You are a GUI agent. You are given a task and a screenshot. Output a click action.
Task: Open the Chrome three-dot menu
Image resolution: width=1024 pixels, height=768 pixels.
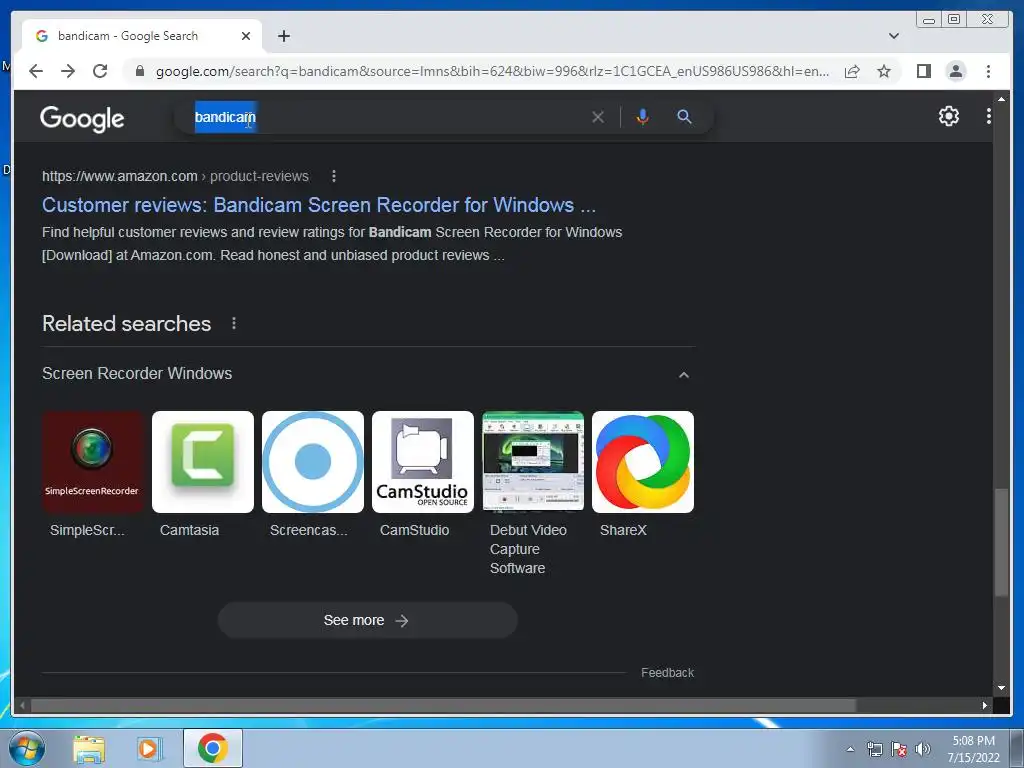pyautogui.click(x=988, y=71)
